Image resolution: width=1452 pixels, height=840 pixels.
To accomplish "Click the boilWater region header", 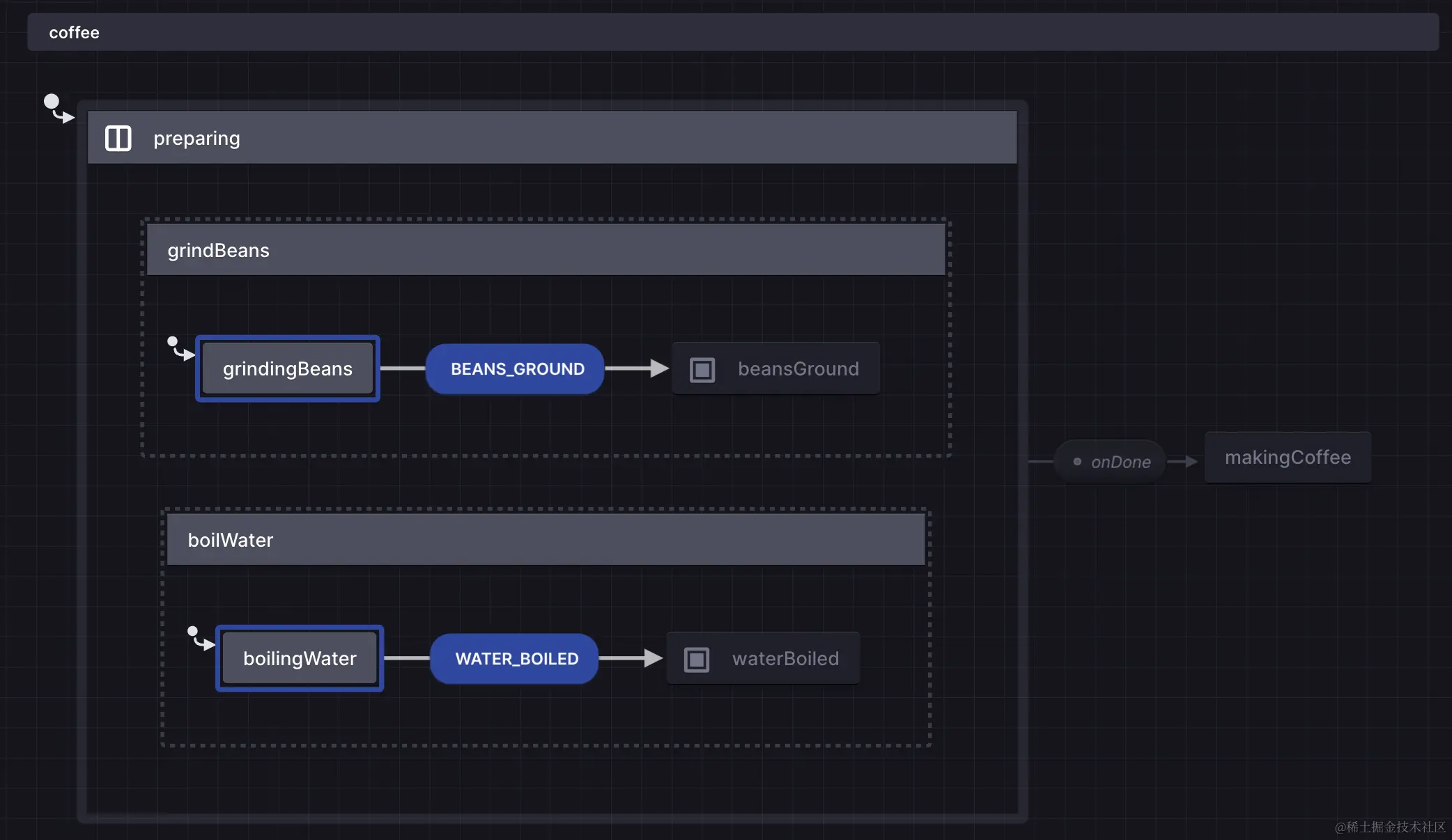I will [x=546, y=540].
